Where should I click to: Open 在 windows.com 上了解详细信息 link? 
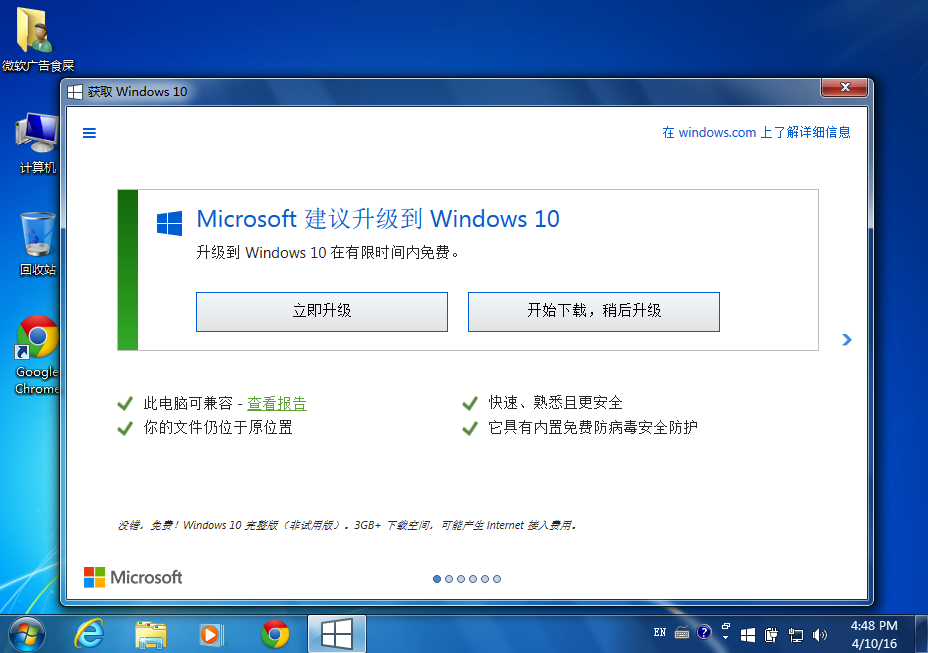coord(756,132)
